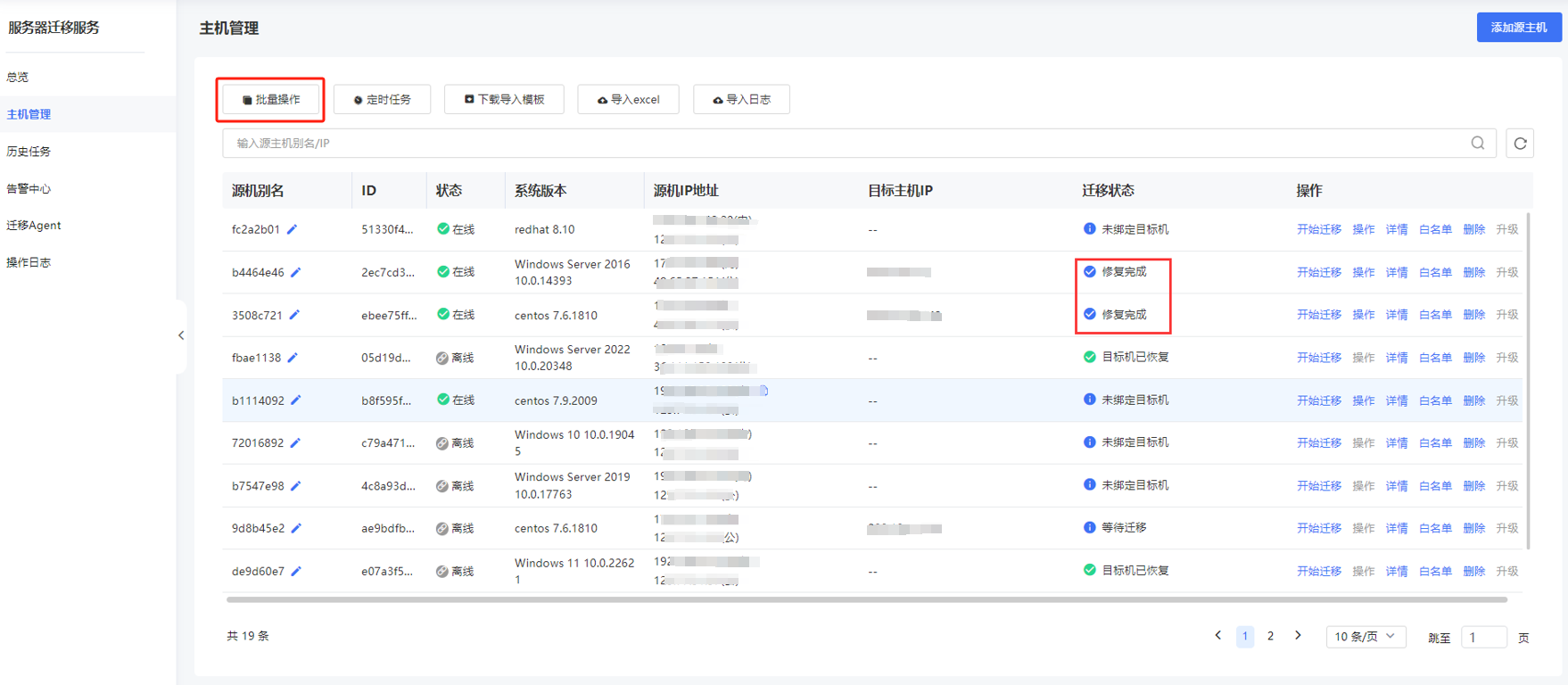The width and height of the screenshot is (1568, 685).
Task: Click online status icon for fc2a2b01
Action: coord(443,229)
